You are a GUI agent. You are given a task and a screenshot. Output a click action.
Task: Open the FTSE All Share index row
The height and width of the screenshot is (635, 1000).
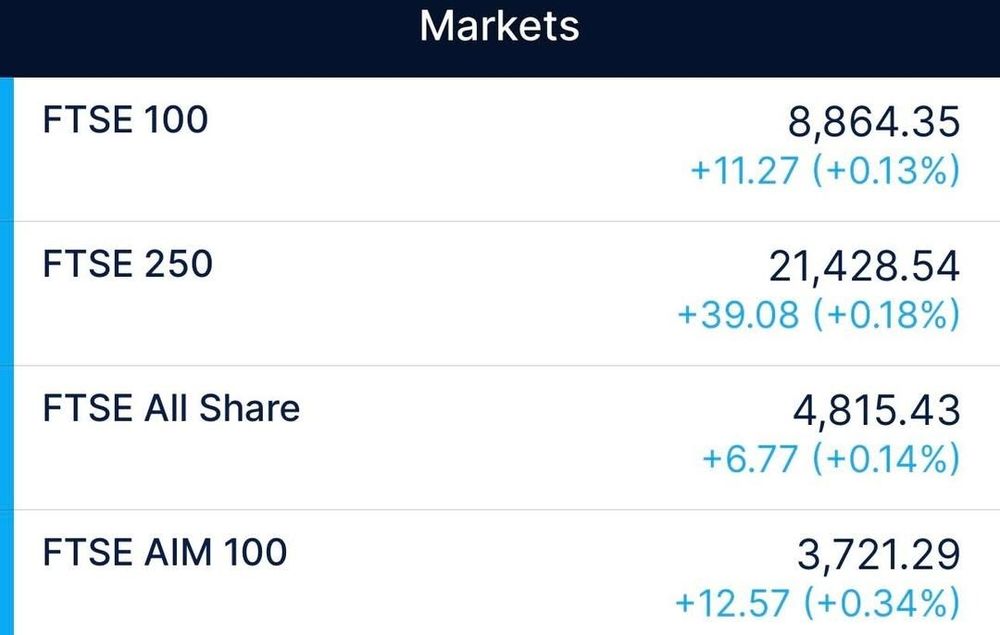click(x=500, y=437)
